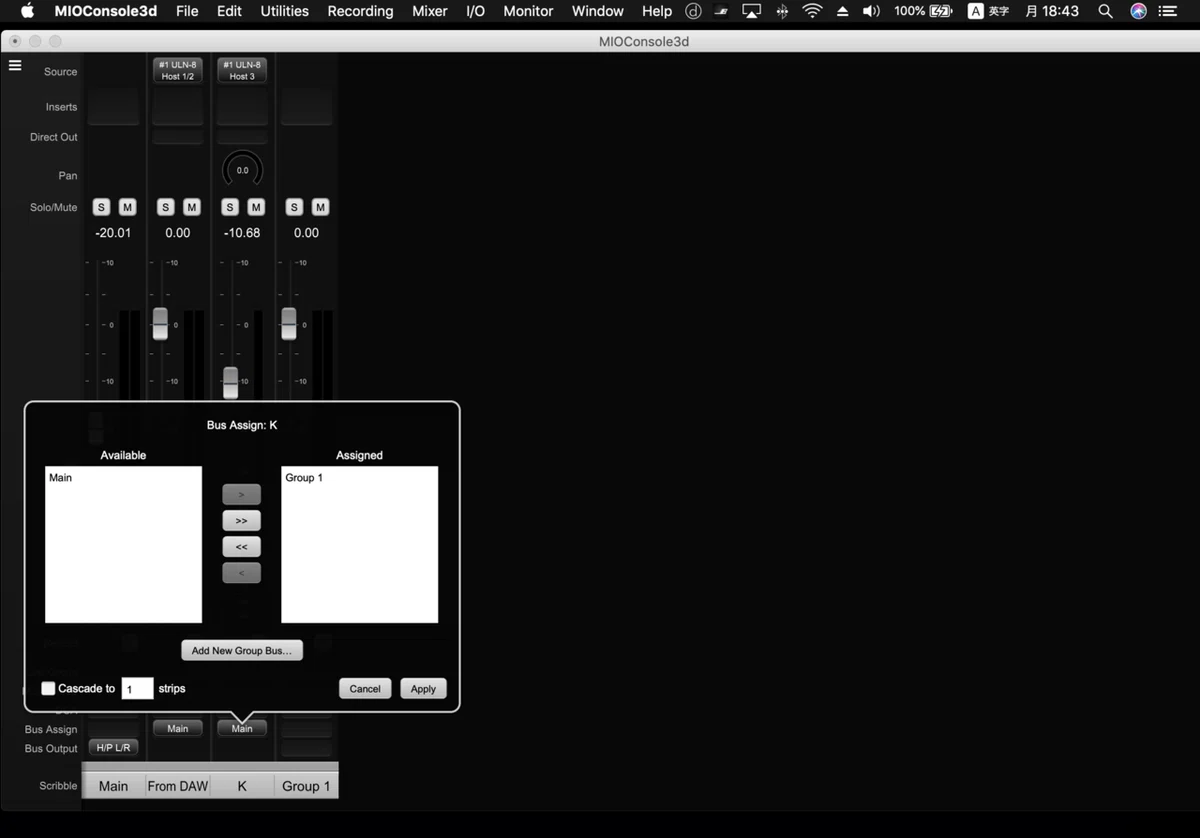Click the Main scribble strip label
The height and width of the screenshot is (838, 1200).
[x=113, y=786]
